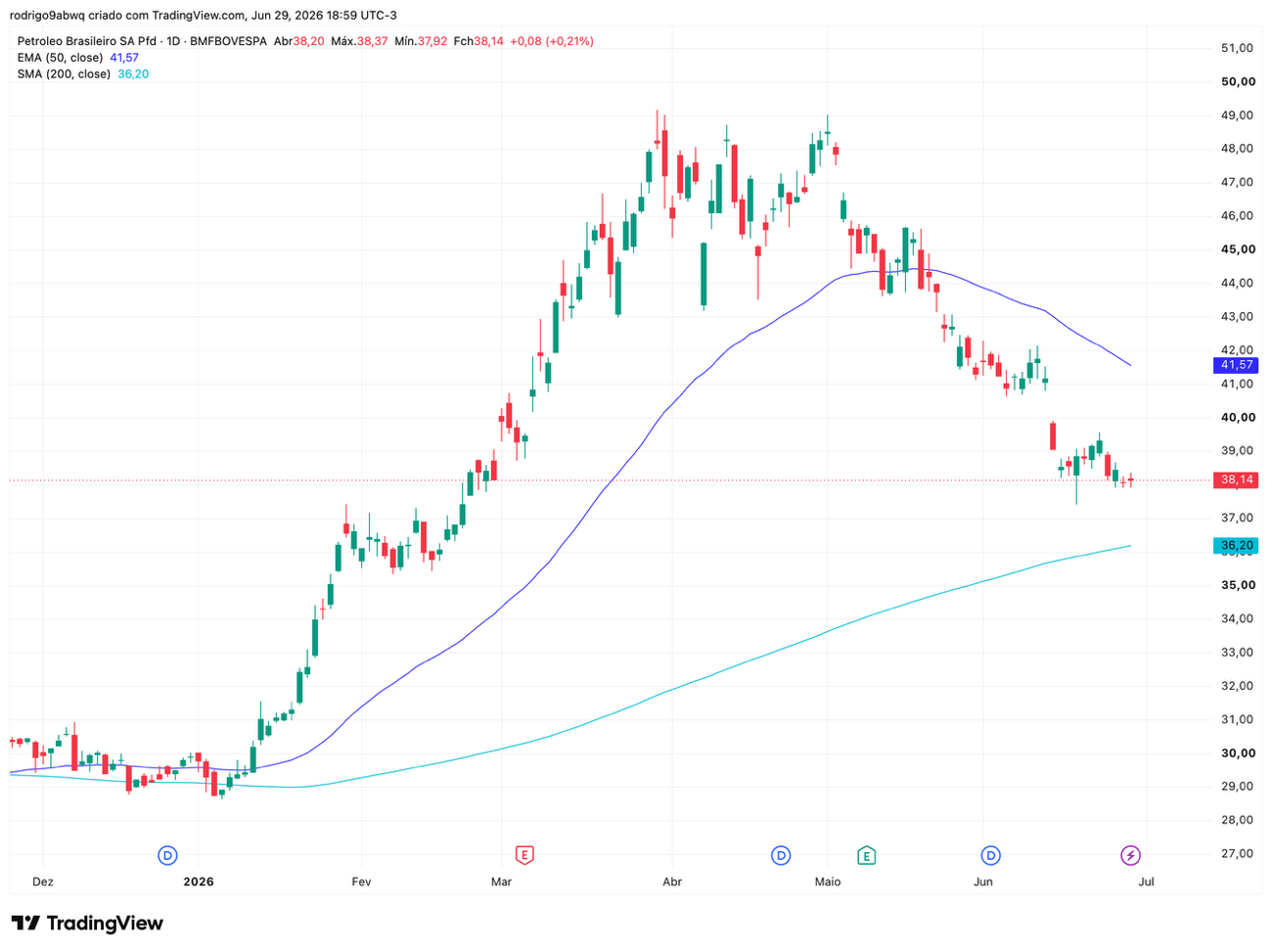Viewport: 1272px width, 952px height.
Task: Click the cyan 36,20 SMA price label
Action: pos(1236,545)
